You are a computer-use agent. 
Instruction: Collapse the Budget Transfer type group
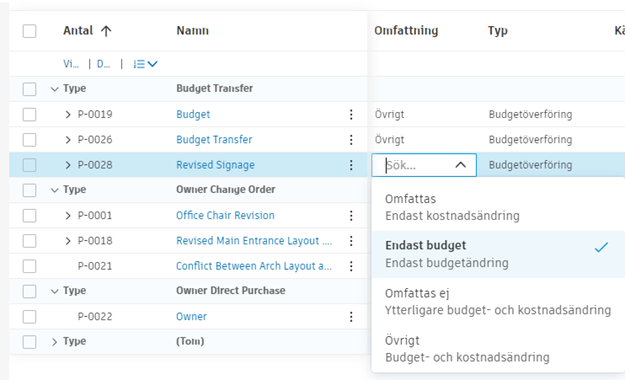point(55,89)
